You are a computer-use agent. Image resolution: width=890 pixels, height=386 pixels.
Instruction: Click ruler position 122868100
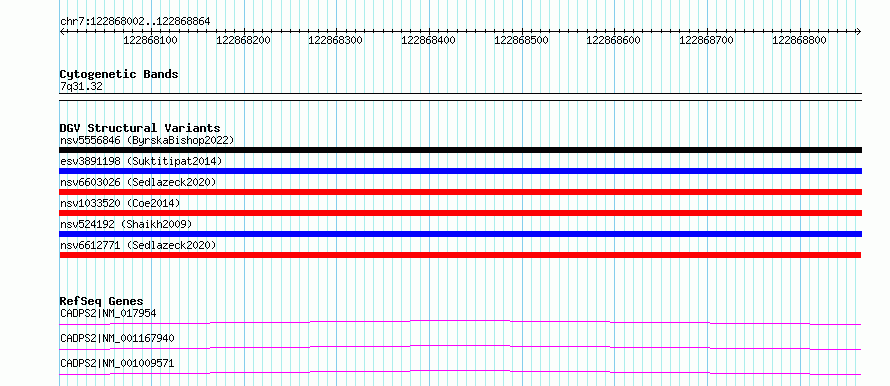pyautogui.click(x=150, y=40)
